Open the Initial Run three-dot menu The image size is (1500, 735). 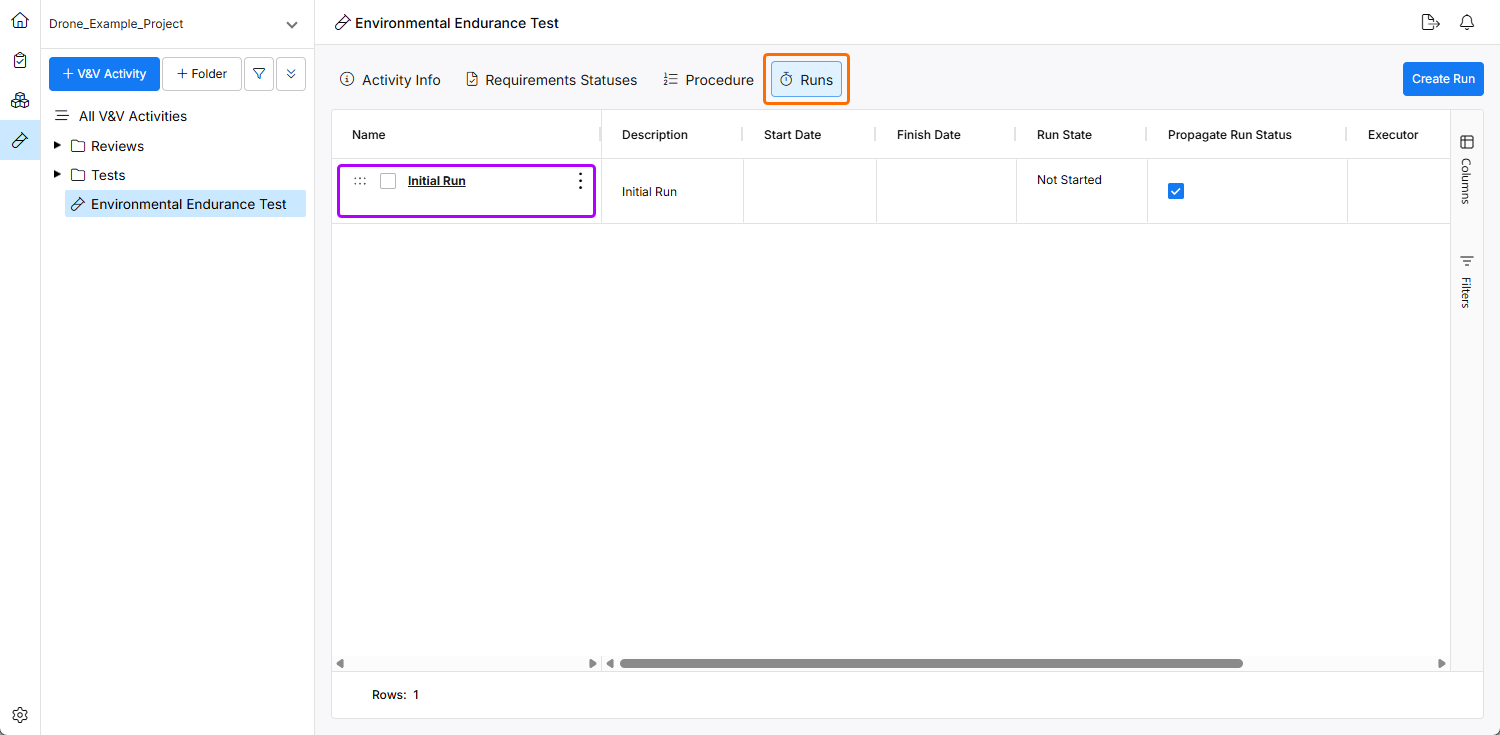(x=580, y=181)
